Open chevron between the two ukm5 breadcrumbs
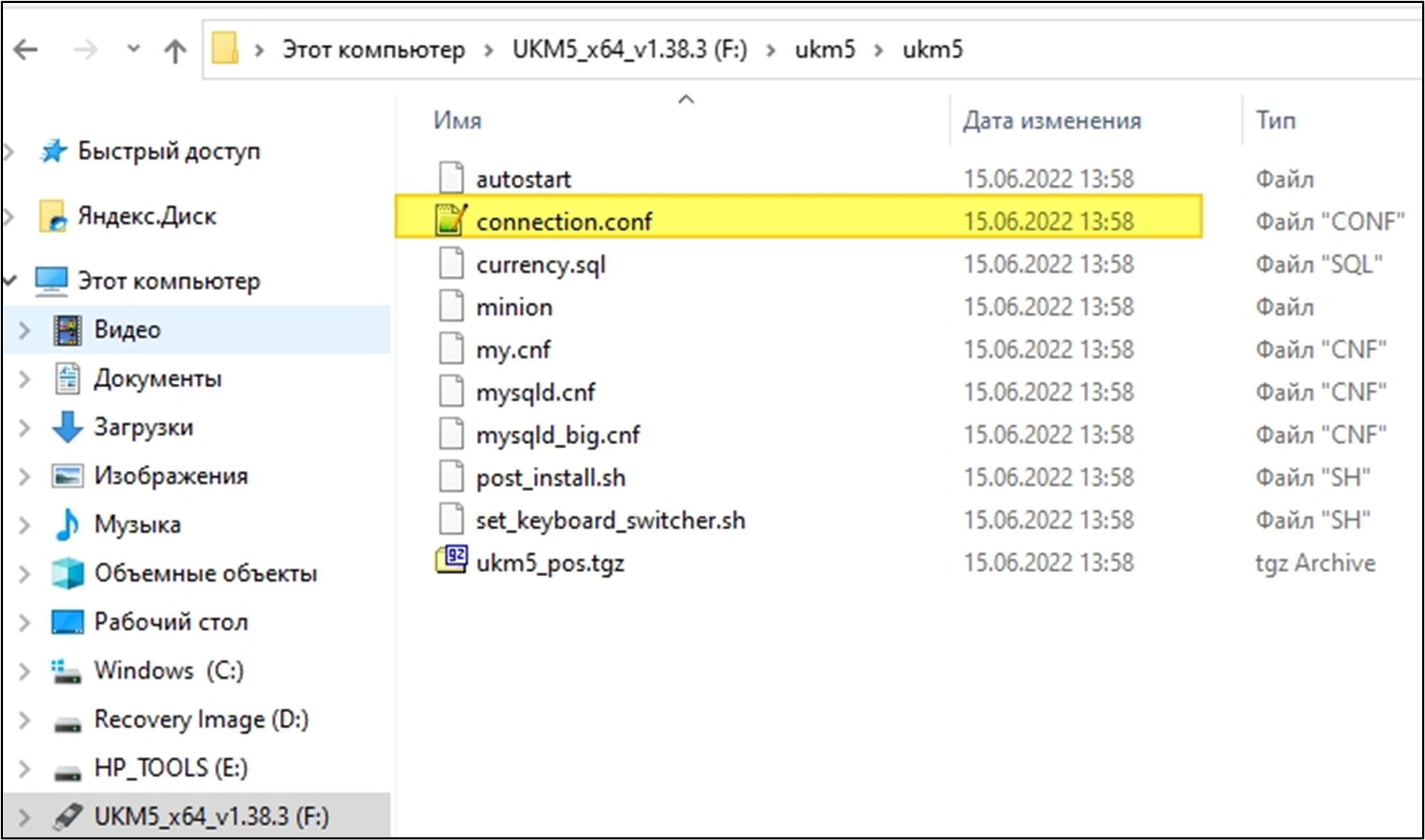Screen dimensions: 1425x840 click(879, 50)
